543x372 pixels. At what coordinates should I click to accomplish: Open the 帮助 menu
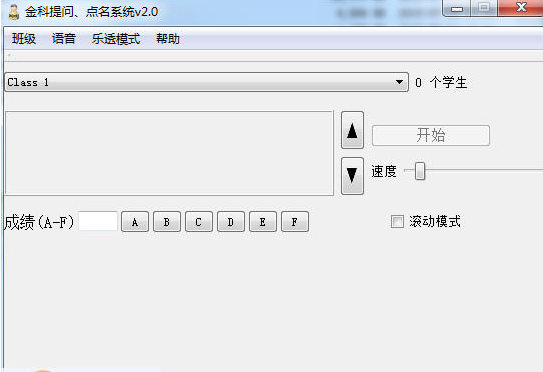pos(168,38)
